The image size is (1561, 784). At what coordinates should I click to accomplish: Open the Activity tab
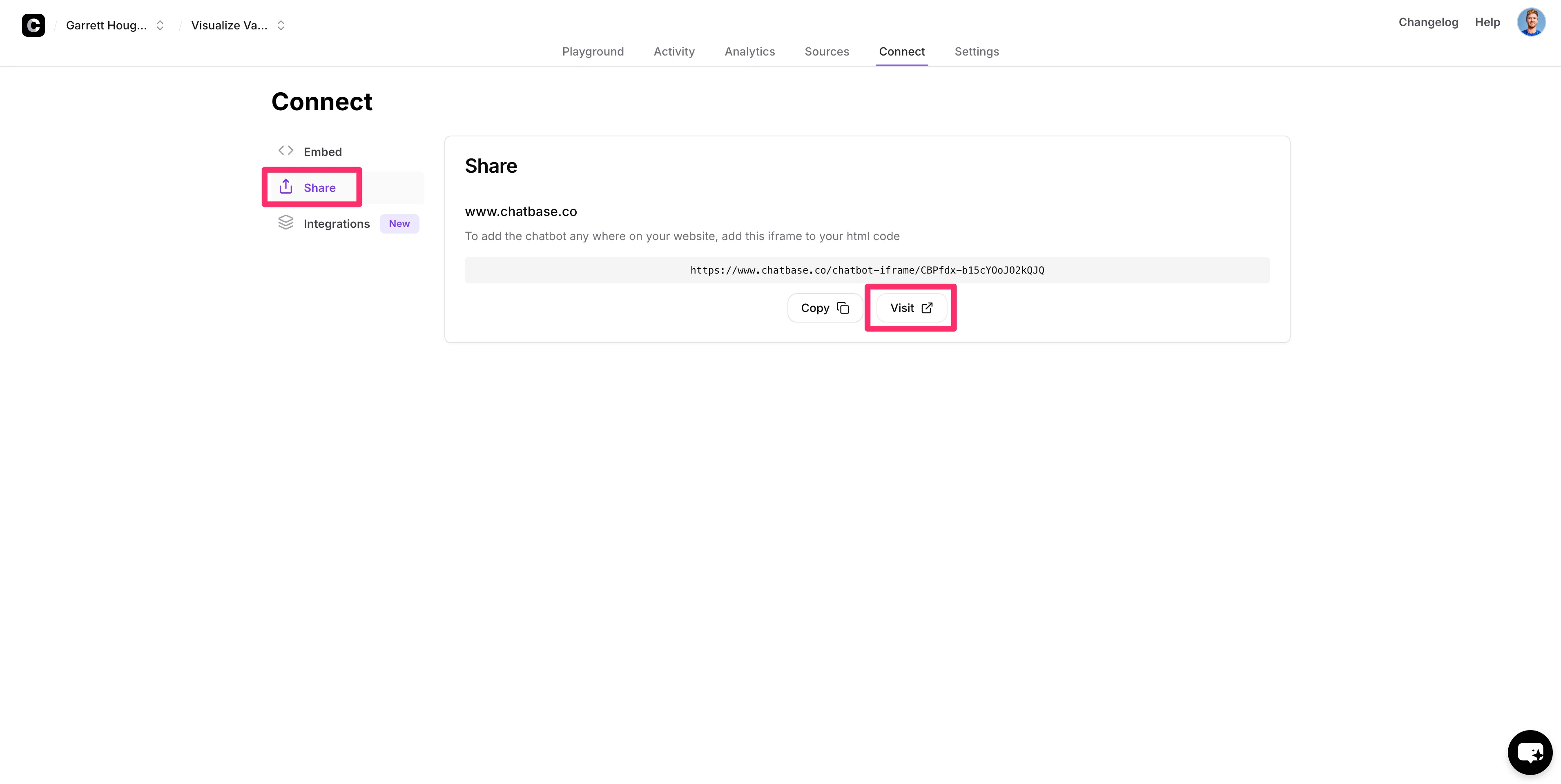point(674,51)
